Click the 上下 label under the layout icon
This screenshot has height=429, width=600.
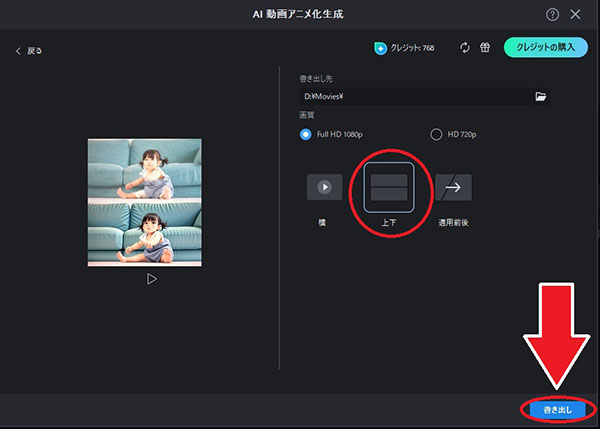pos(389,222)
